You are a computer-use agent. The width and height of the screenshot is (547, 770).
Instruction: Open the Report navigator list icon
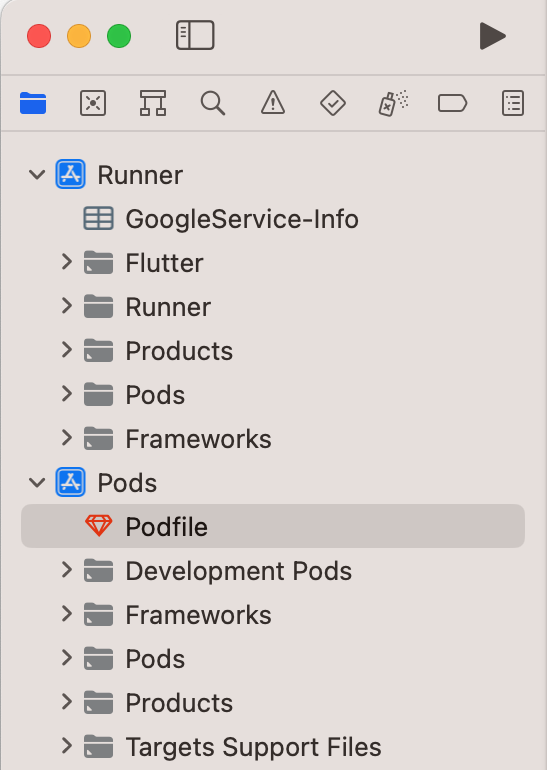point(513,103)
